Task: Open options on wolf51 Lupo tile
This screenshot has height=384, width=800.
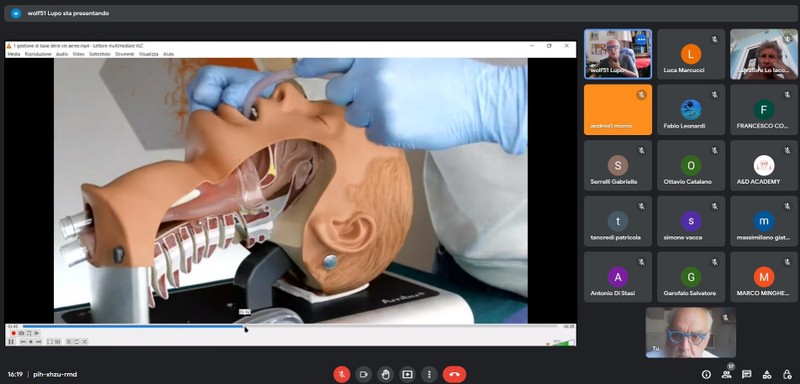Action: tap(641, 40)
